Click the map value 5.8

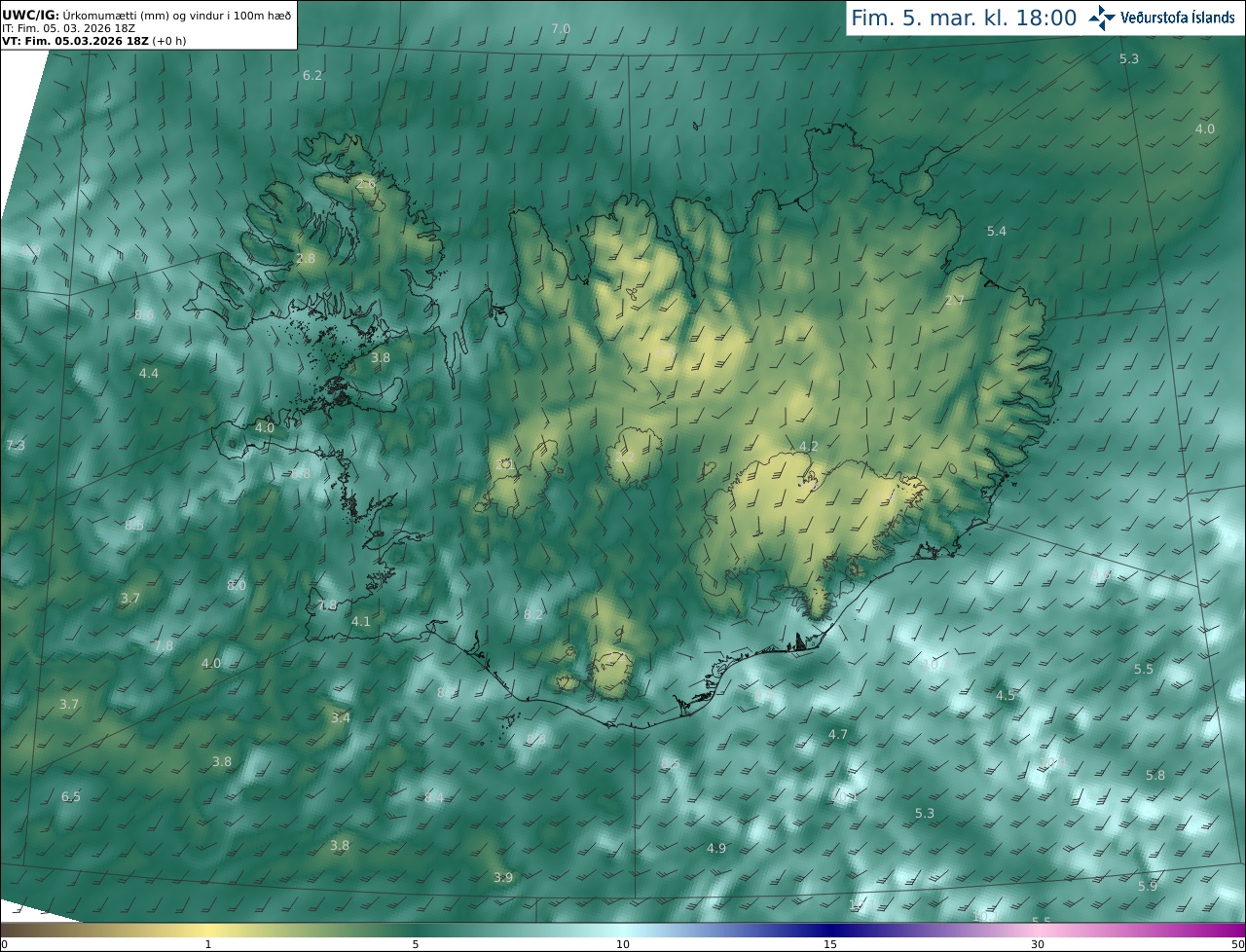click(x=1155, y=775)
